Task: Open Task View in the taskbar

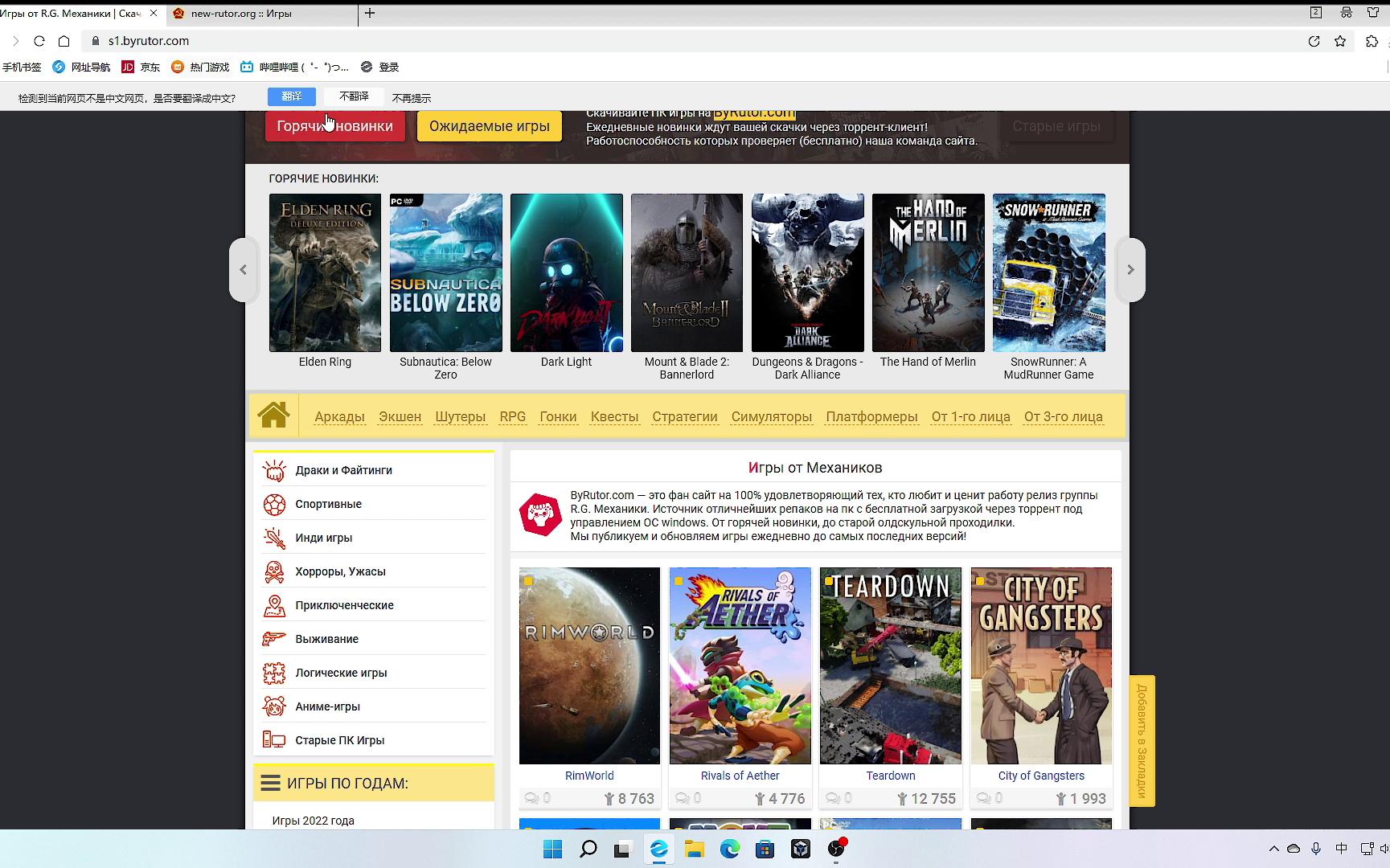Action: tap(623, 849)
